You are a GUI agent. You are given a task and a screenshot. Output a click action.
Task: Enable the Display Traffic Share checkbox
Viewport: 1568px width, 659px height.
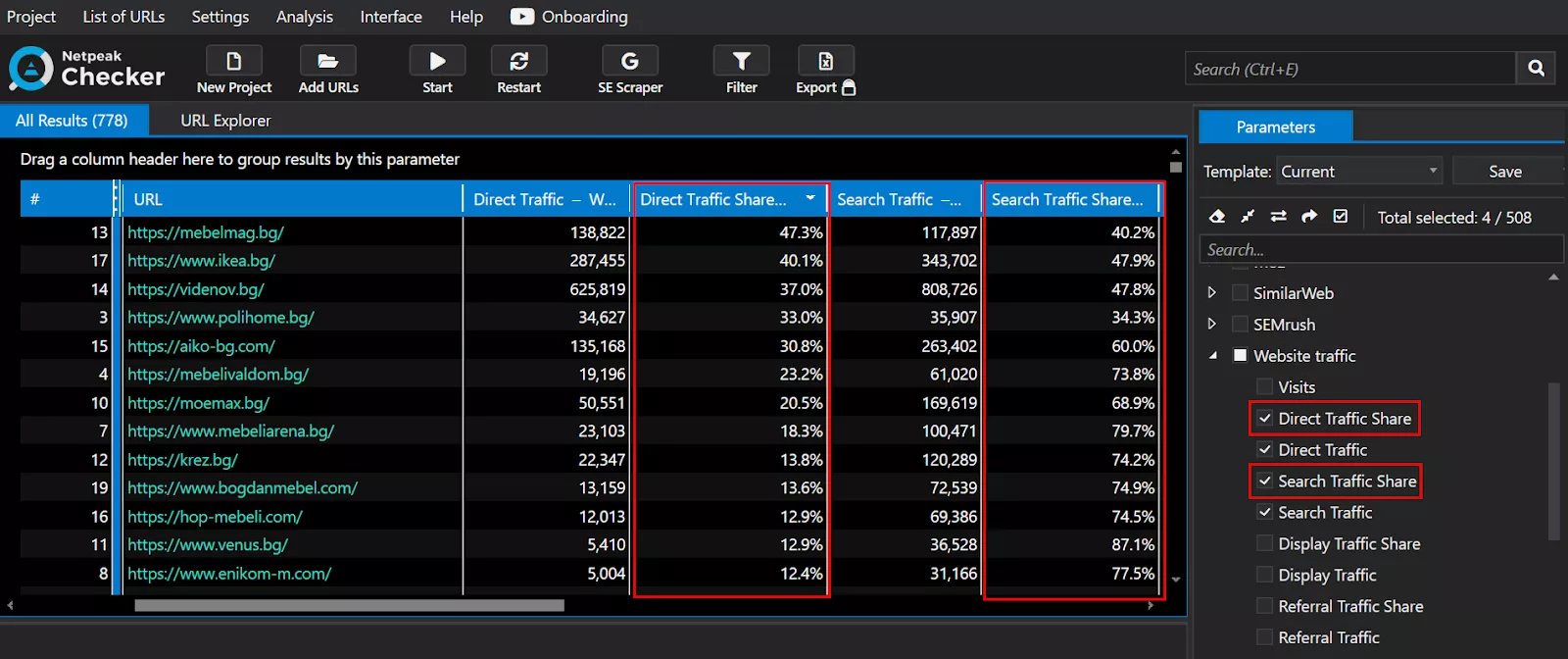point(1265,544)
